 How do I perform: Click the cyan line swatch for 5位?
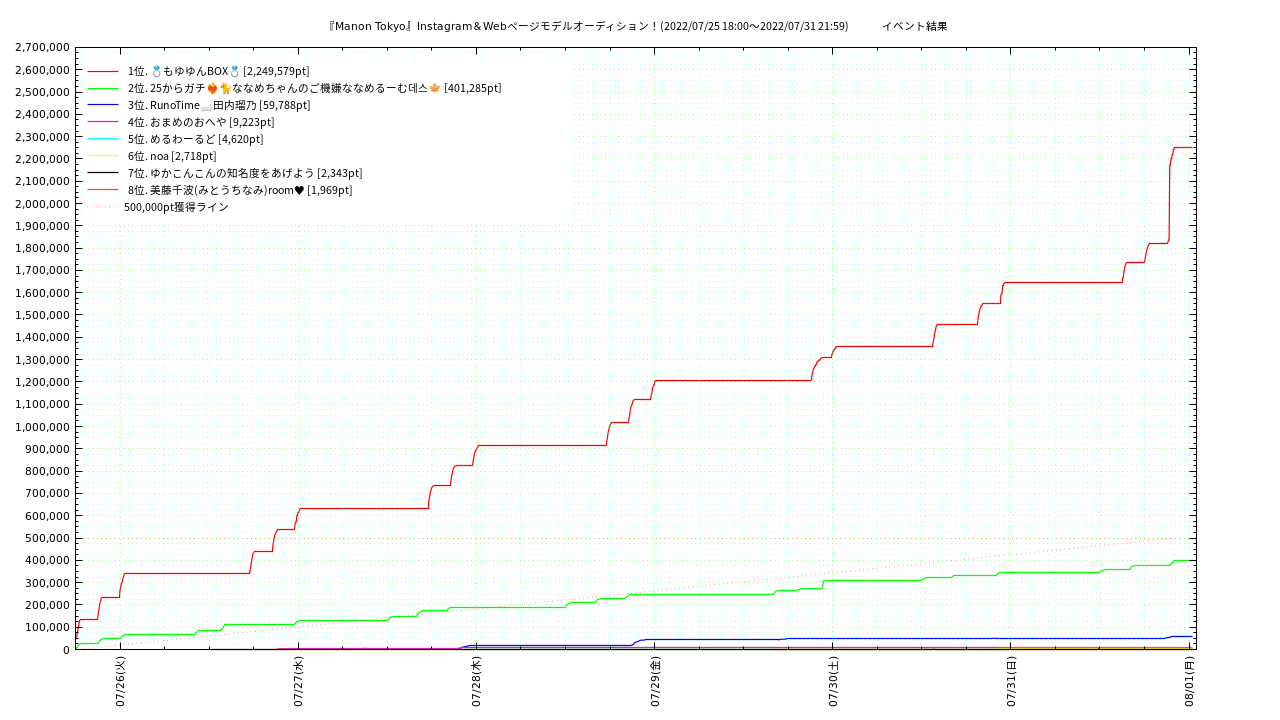pos(103,139)
